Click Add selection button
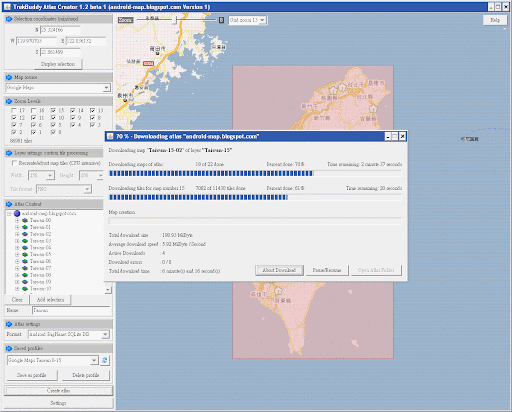This screenshot has width=512, height=412. click(50, 300)
